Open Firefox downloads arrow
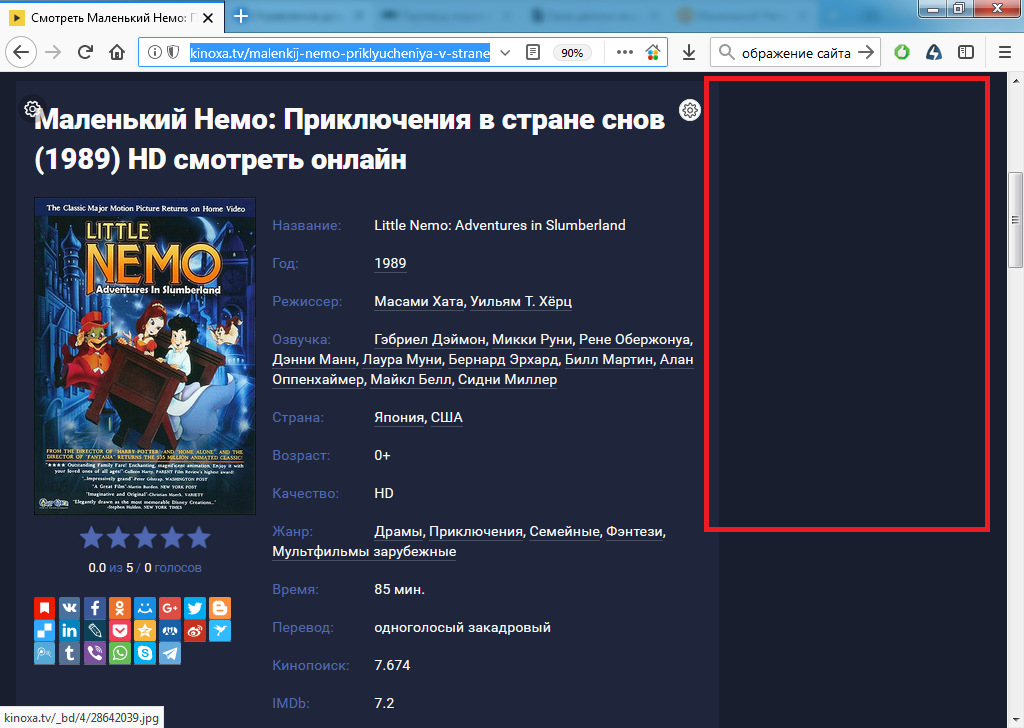Screen dimensions: 1024x728 [x=689, y=52]
